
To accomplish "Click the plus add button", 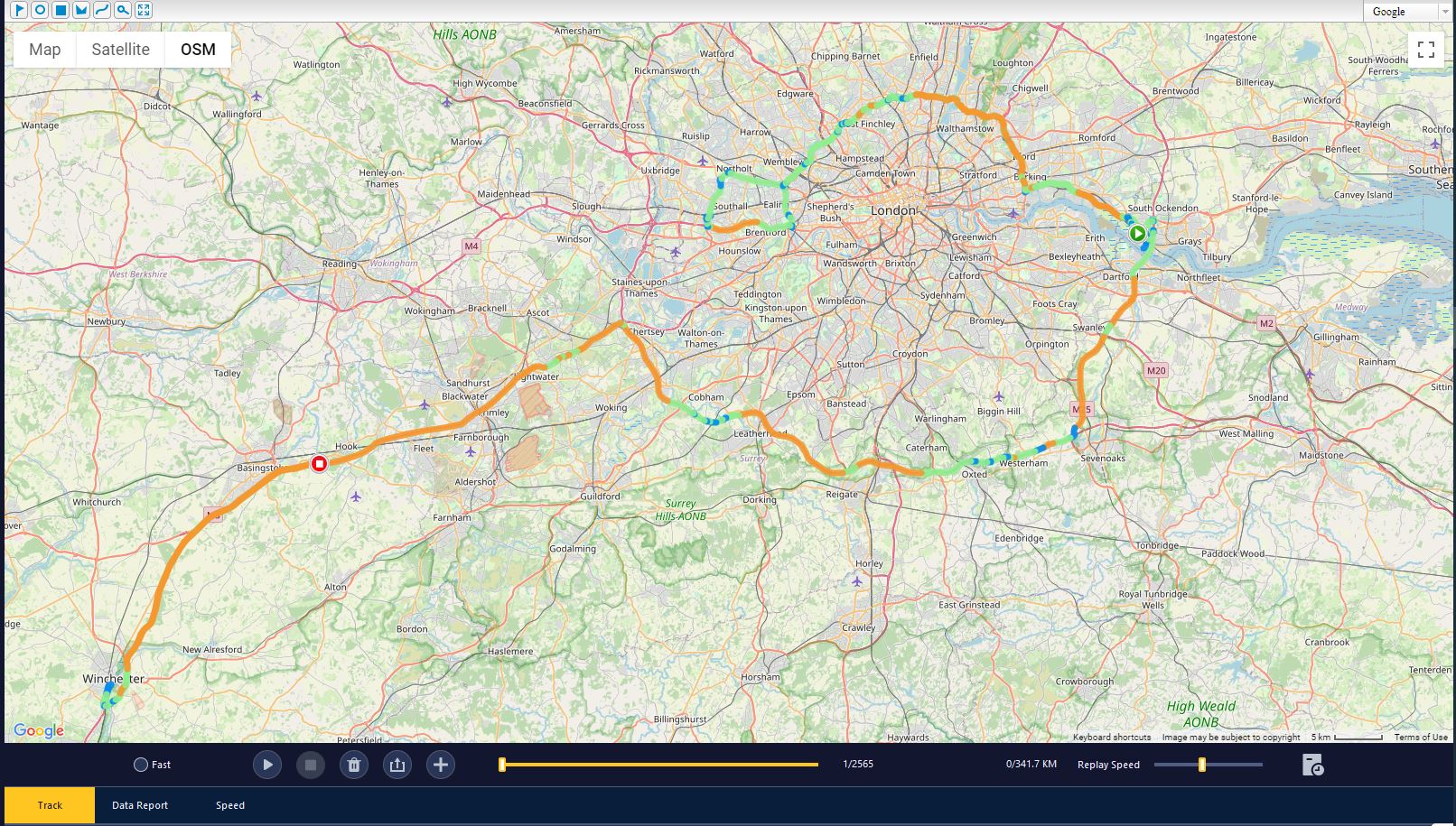I will click(x=441, y=766).
